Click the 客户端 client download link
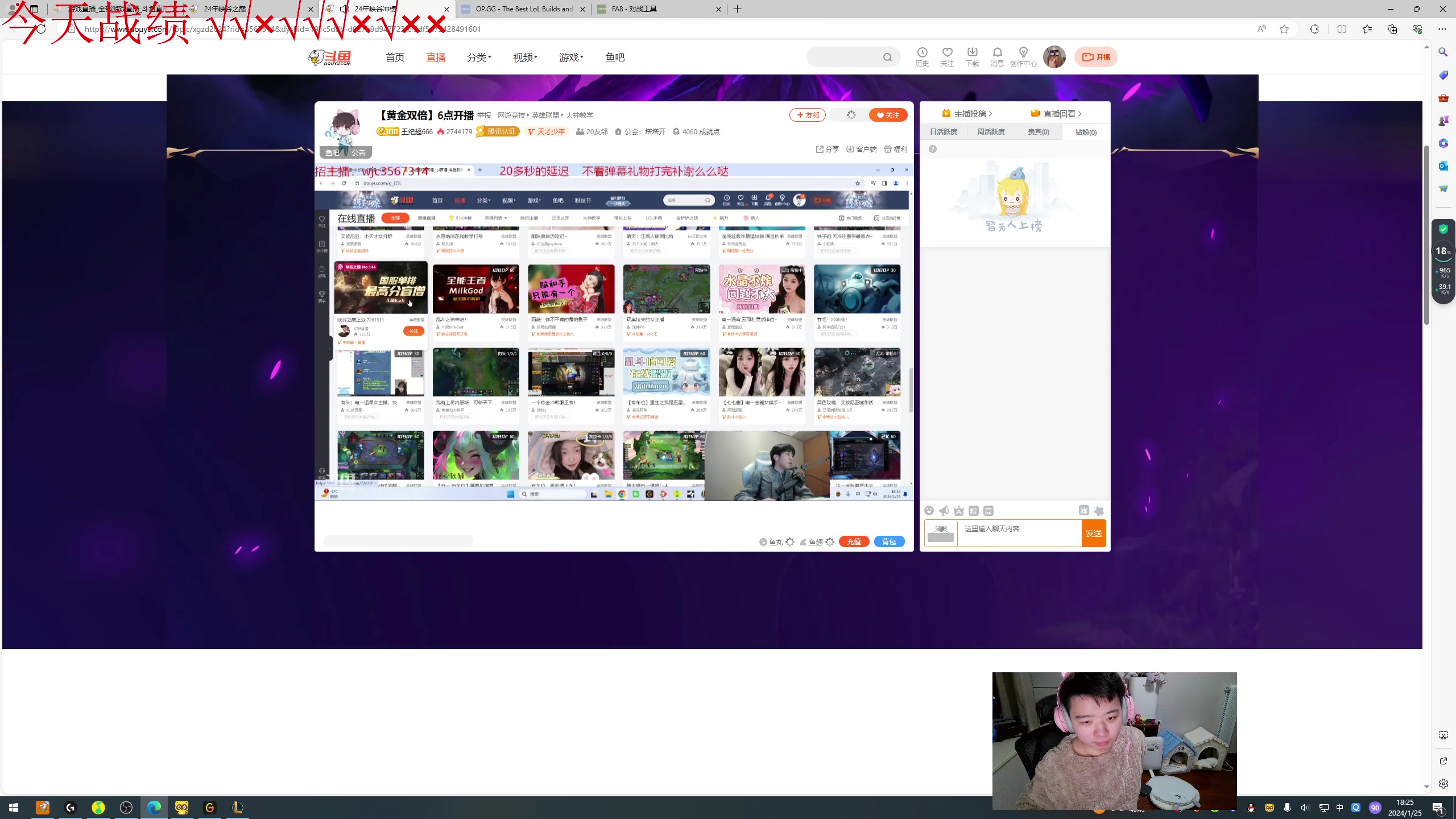 [x=862, y=149]
